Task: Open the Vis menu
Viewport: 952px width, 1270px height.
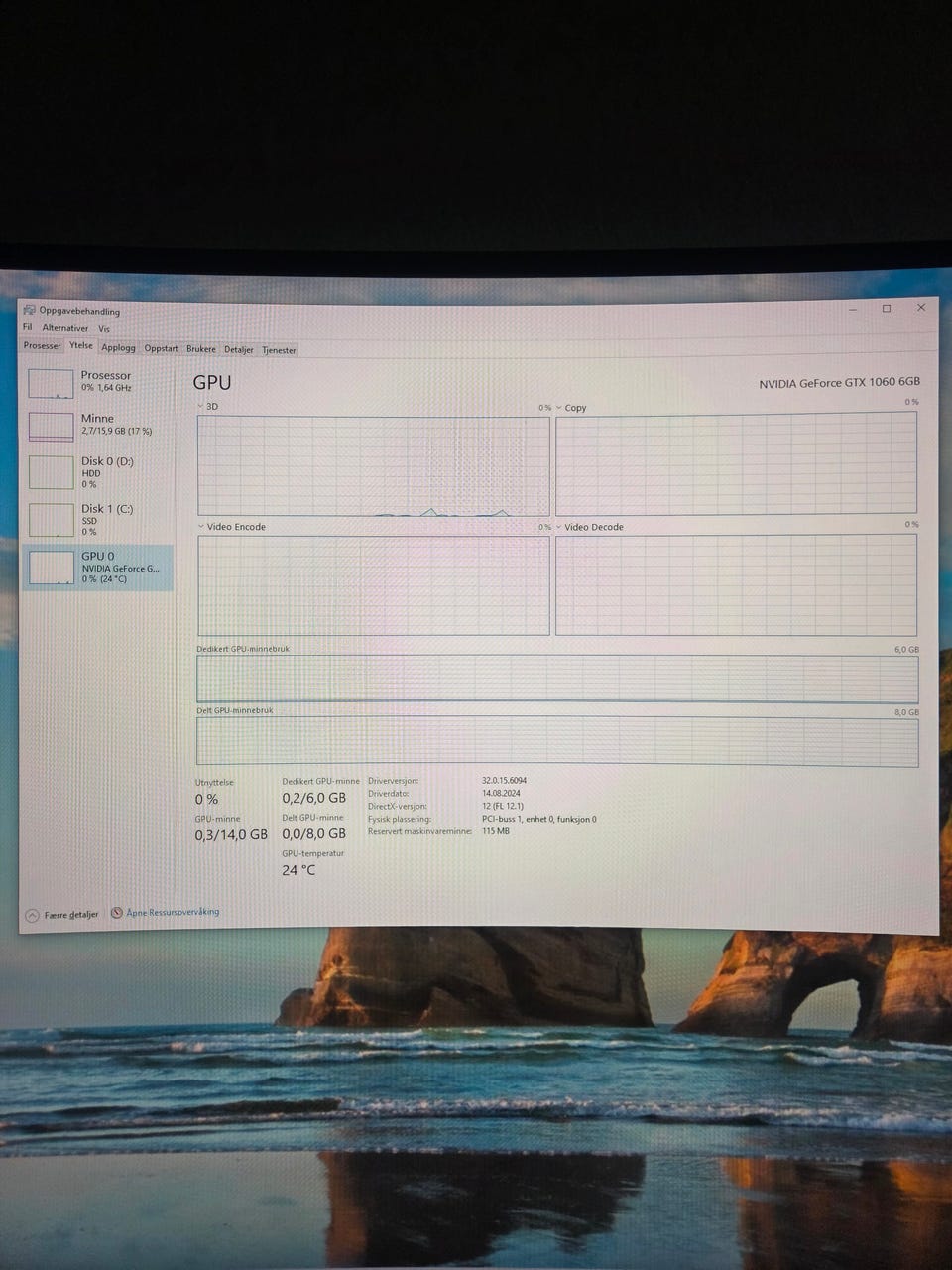Action: pyautogui.click(x=104, y=328)
